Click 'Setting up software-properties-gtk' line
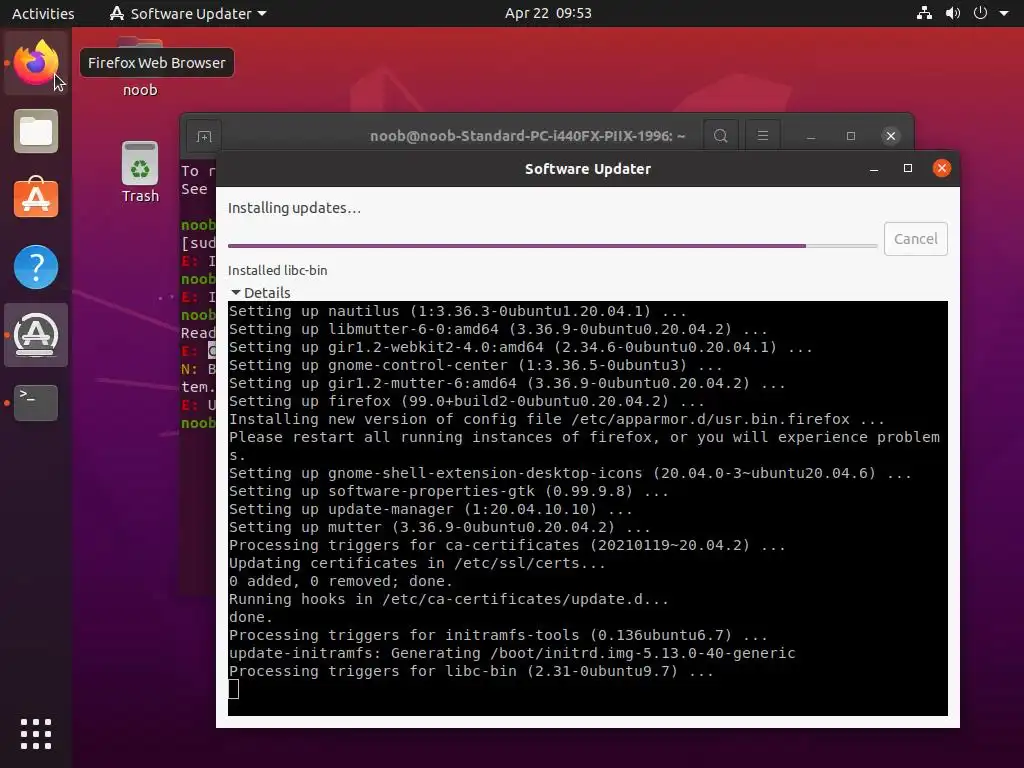 (x=449, y=491)
